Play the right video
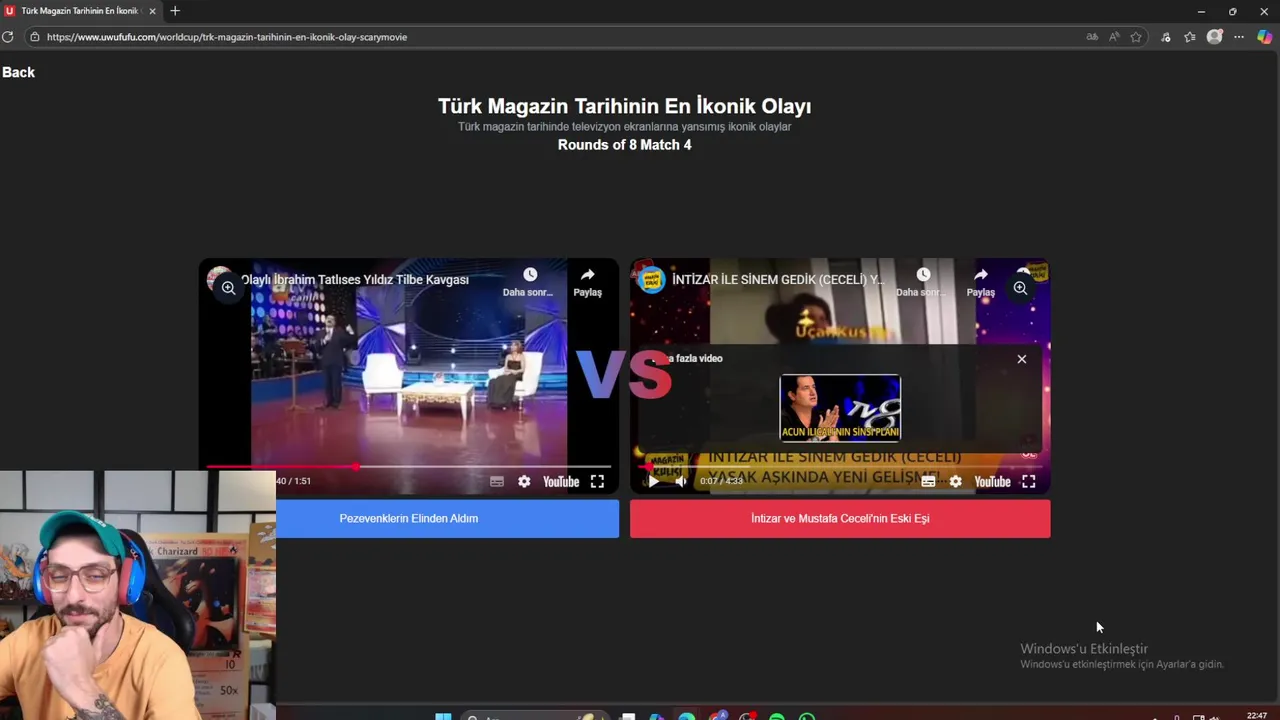 point(653,481)
